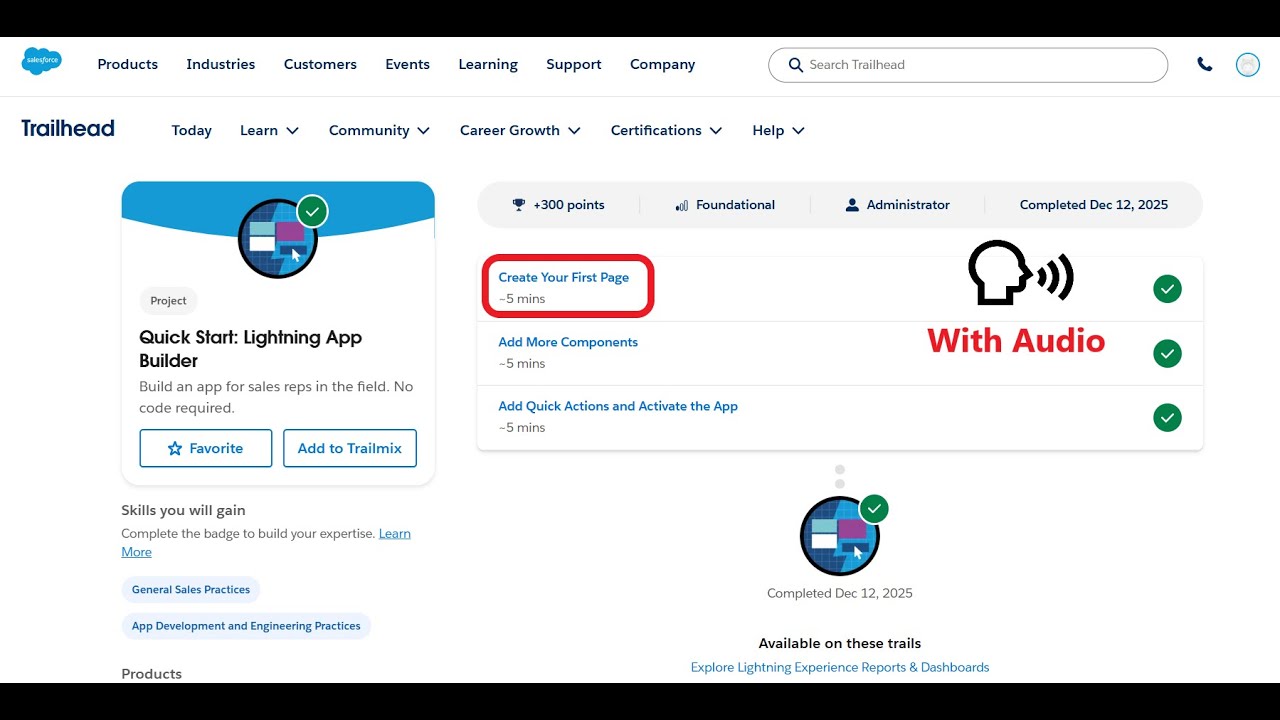Open the Company menu
The image size is (1280, 720).
pos(663,64)
